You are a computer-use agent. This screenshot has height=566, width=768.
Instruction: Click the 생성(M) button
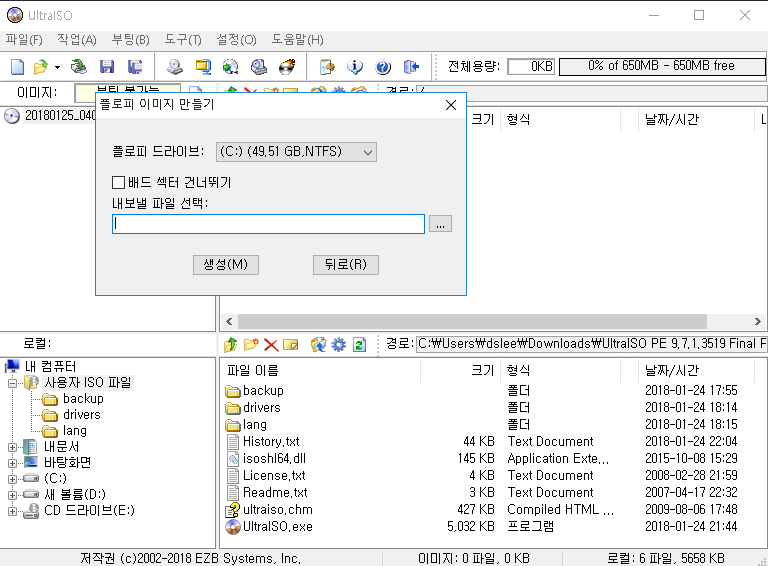tap(226, 265)
